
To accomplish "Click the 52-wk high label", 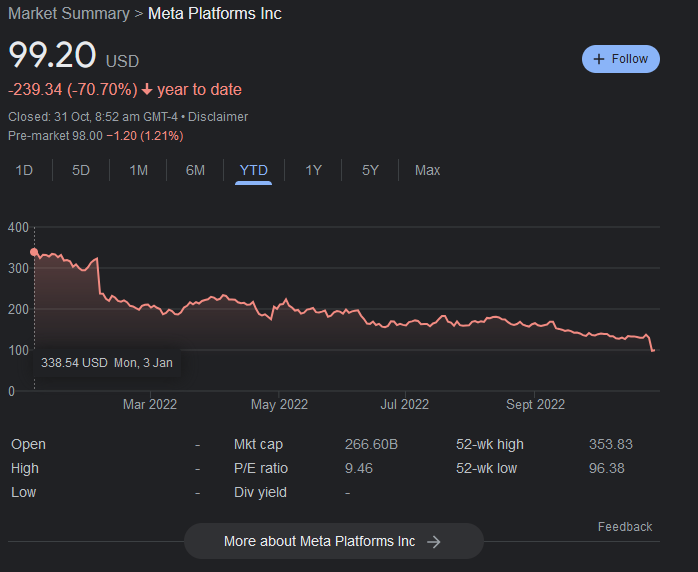I will tap(490, 444).
